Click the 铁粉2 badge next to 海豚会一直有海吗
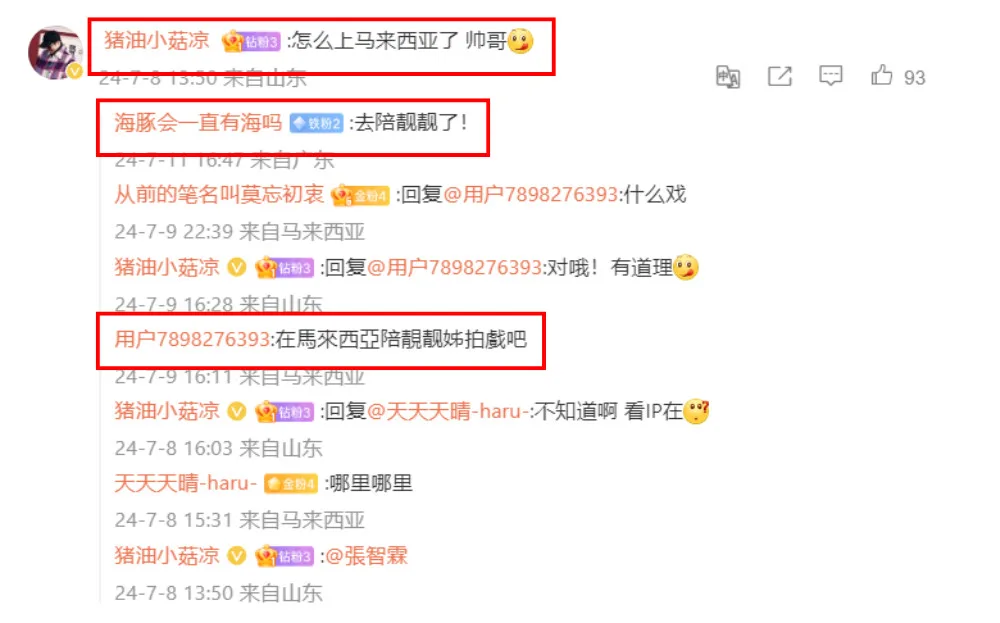1000x623 pixels. (x=316, y=123)
